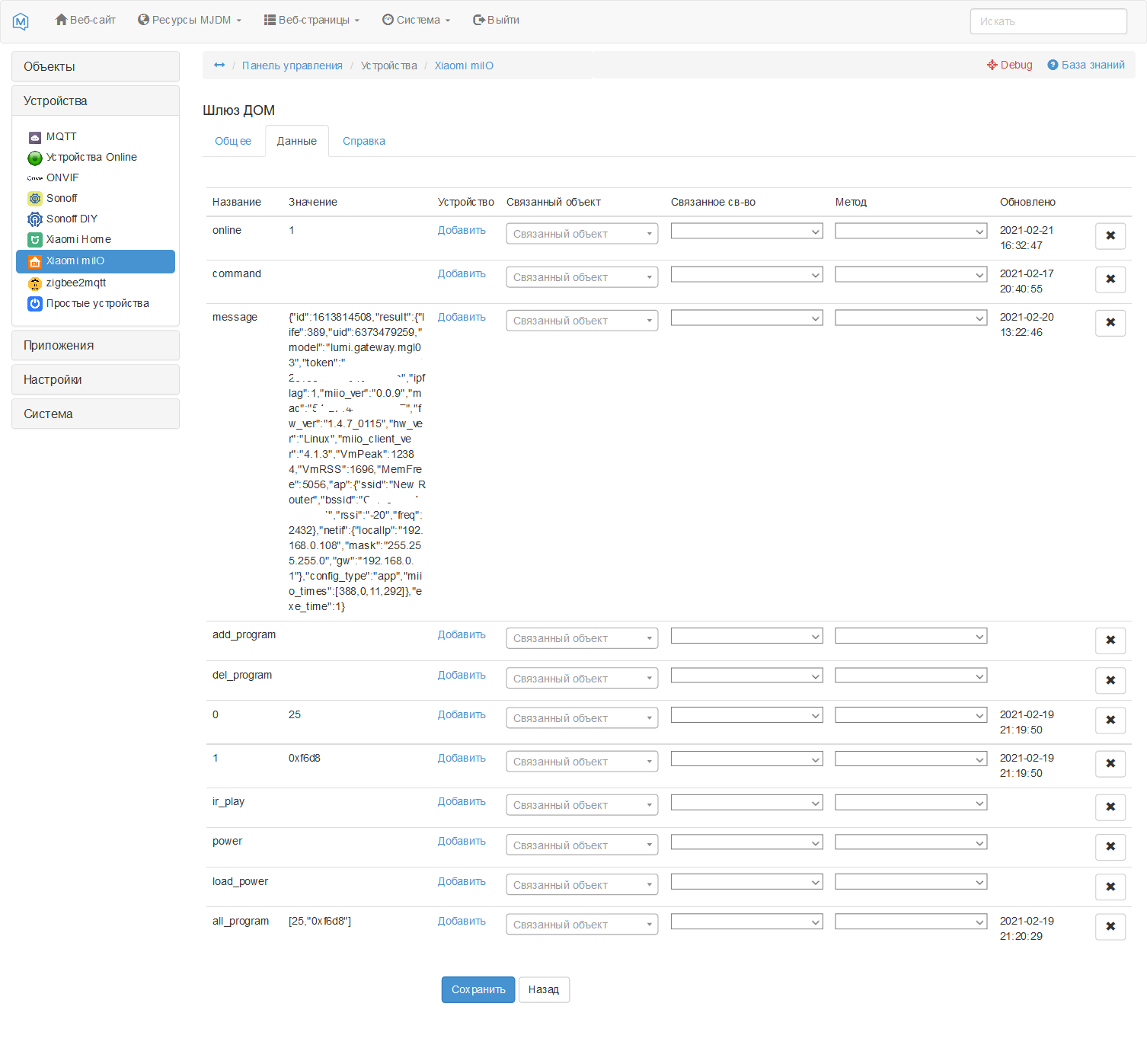
Task: Click the Xiaomi Home device icon
Action: pyautogui.click(x=35, y=239)
